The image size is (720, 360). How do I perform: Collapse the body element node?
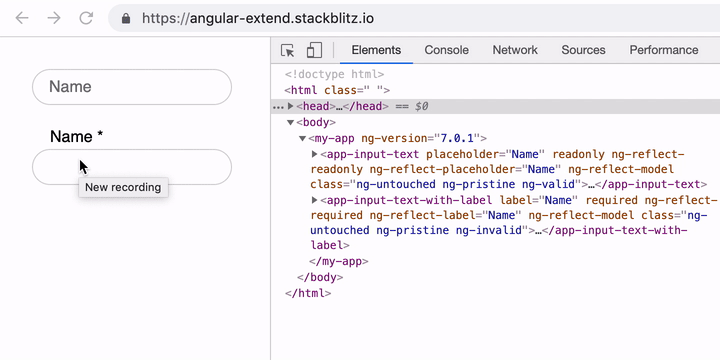tap(290, 122)
